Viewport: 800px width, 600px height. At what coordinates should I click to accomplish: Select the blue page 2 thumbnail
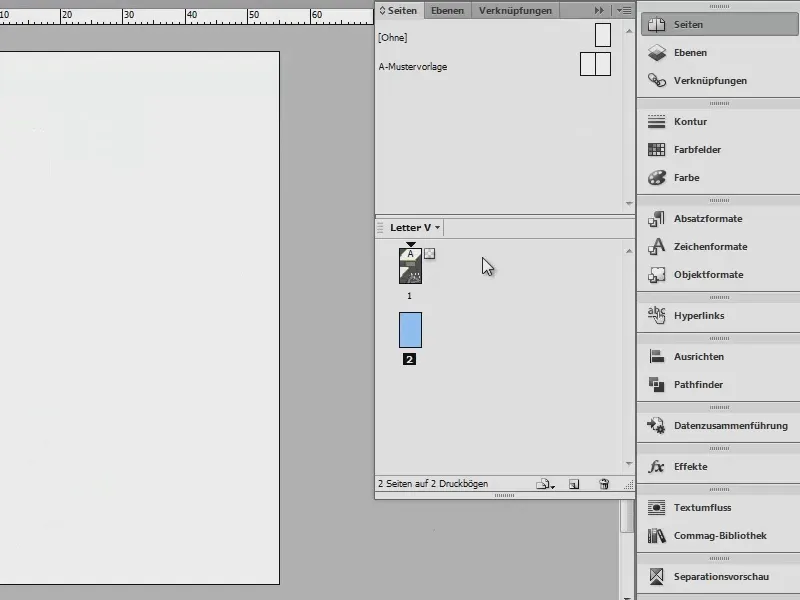click(410, 330)
